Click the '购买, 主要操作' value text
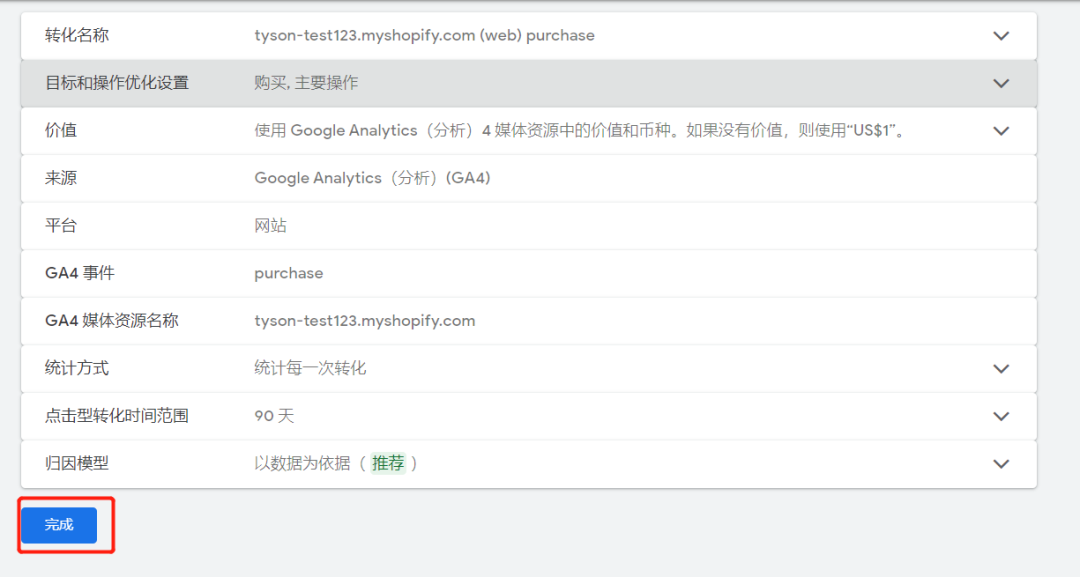 (306, 83)
